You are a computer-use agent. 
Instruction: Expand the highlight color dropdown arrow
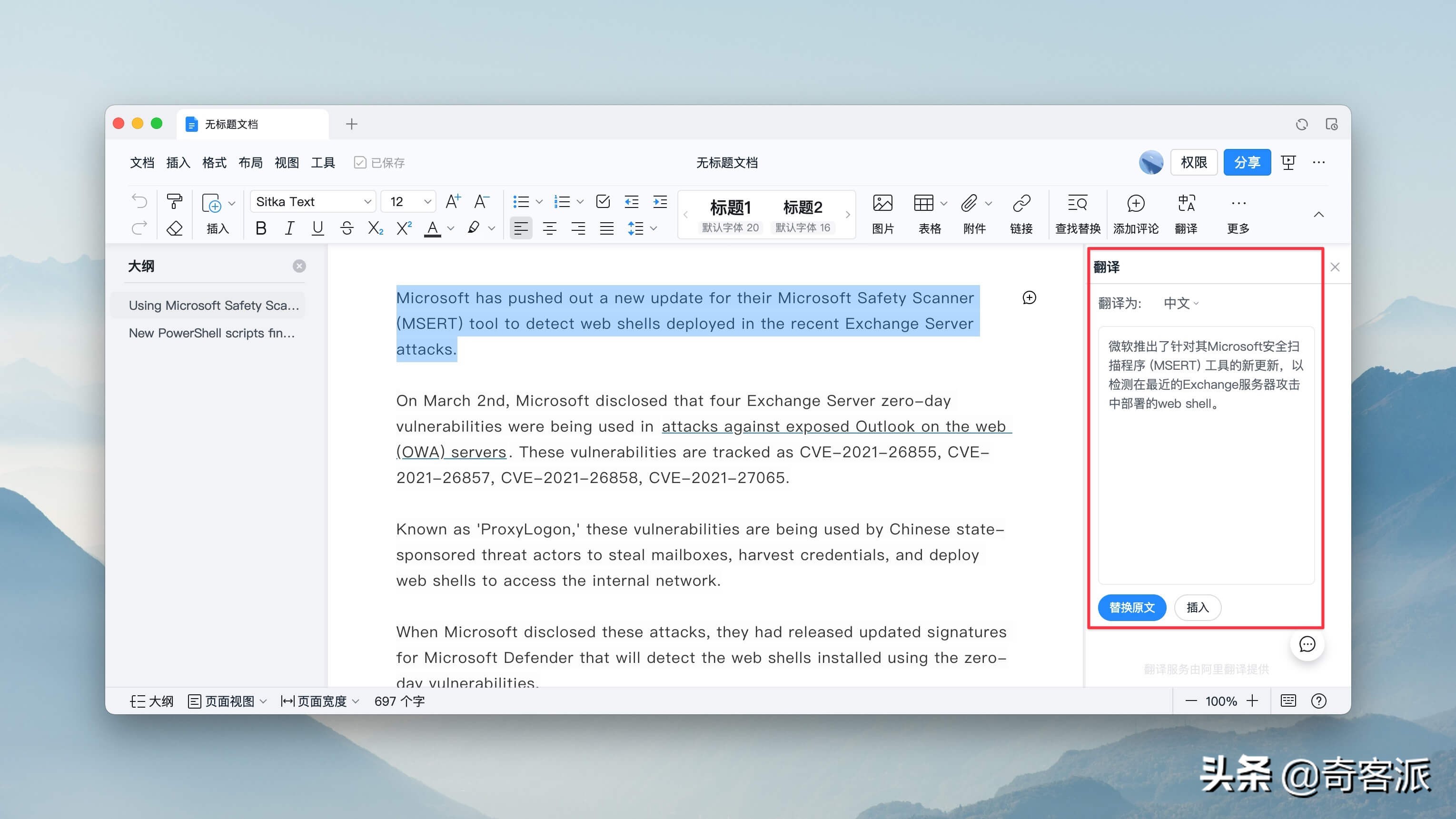pos(491,228)
